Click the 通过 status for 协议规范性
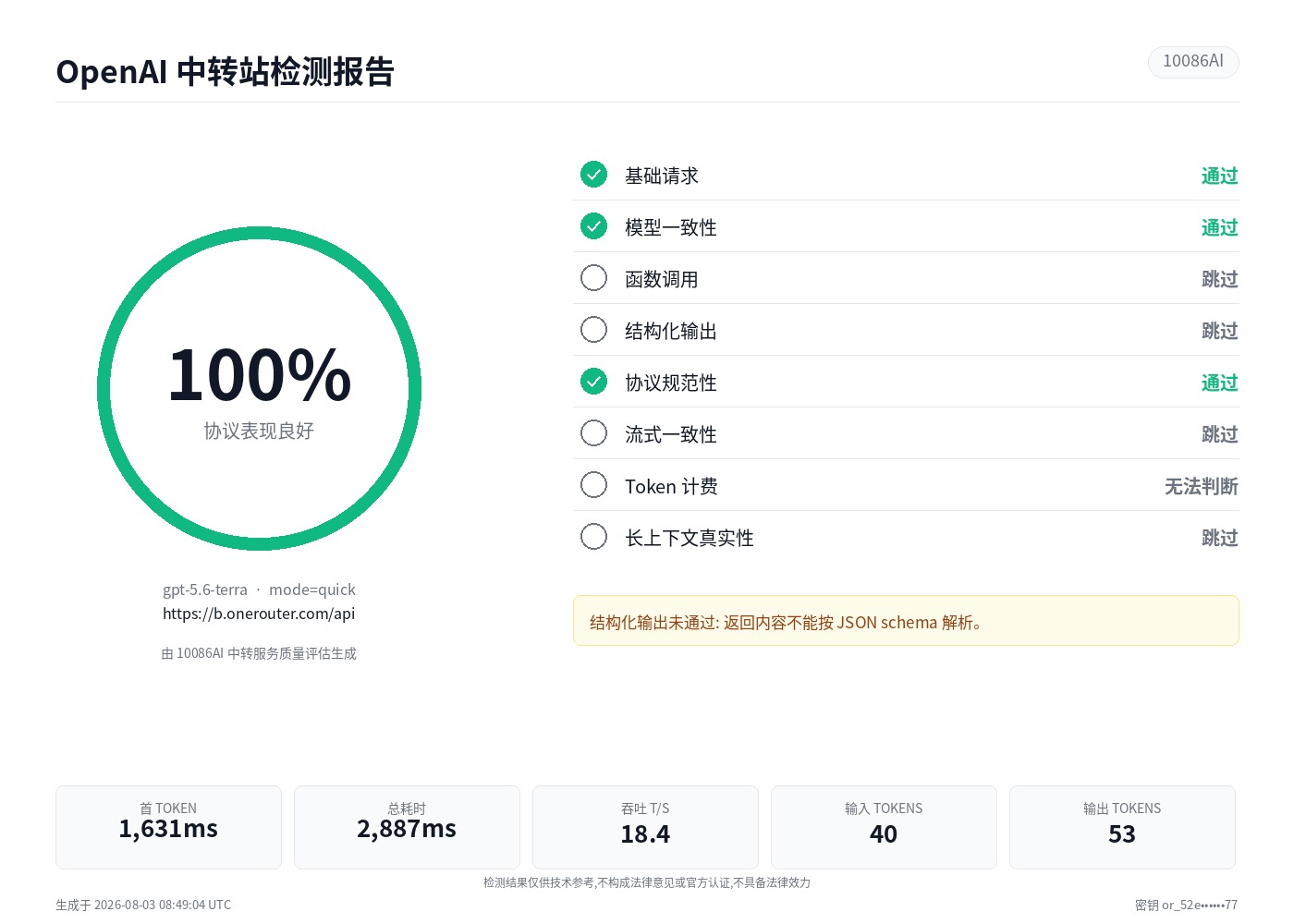The image size is (1294, 924). pyautogui.click(x=1220, y=383)
